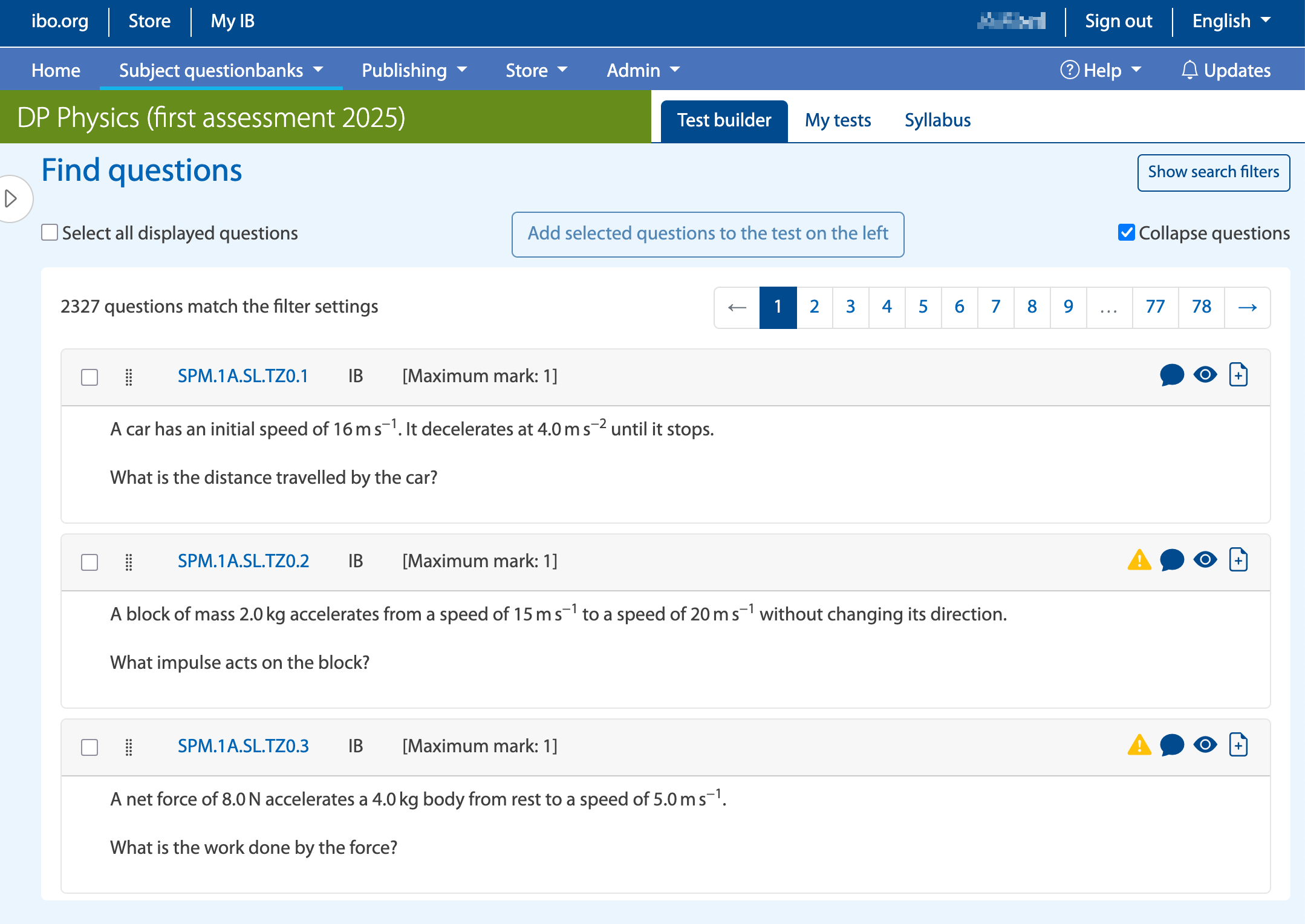Expand the left side panel arrow
Screen dimensions: 1305x924
[x=11, y=198]
